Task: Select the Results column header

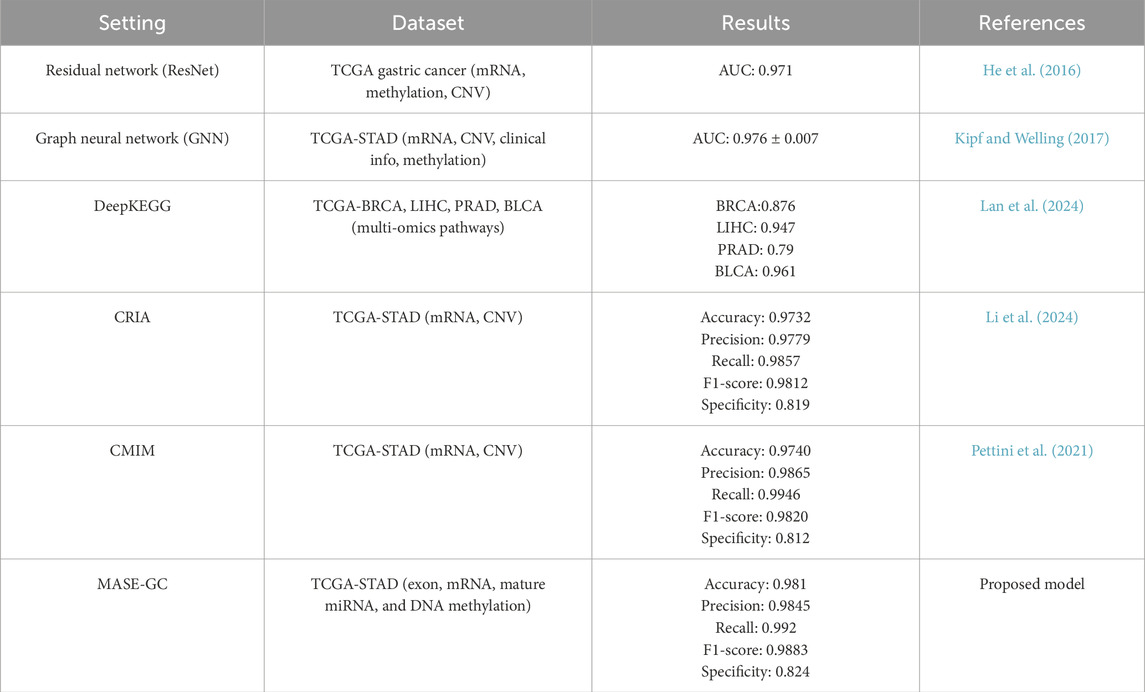Action: [x=755, y=22]
